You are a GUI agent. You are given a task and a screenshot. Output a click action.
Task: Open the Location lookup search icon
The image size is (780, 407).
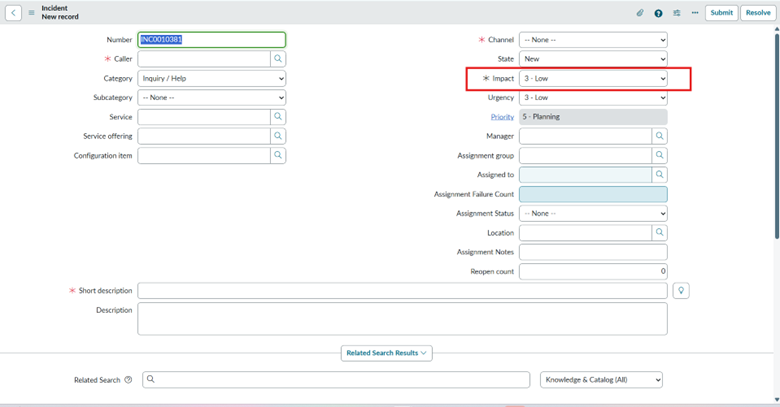pos(660,232)
